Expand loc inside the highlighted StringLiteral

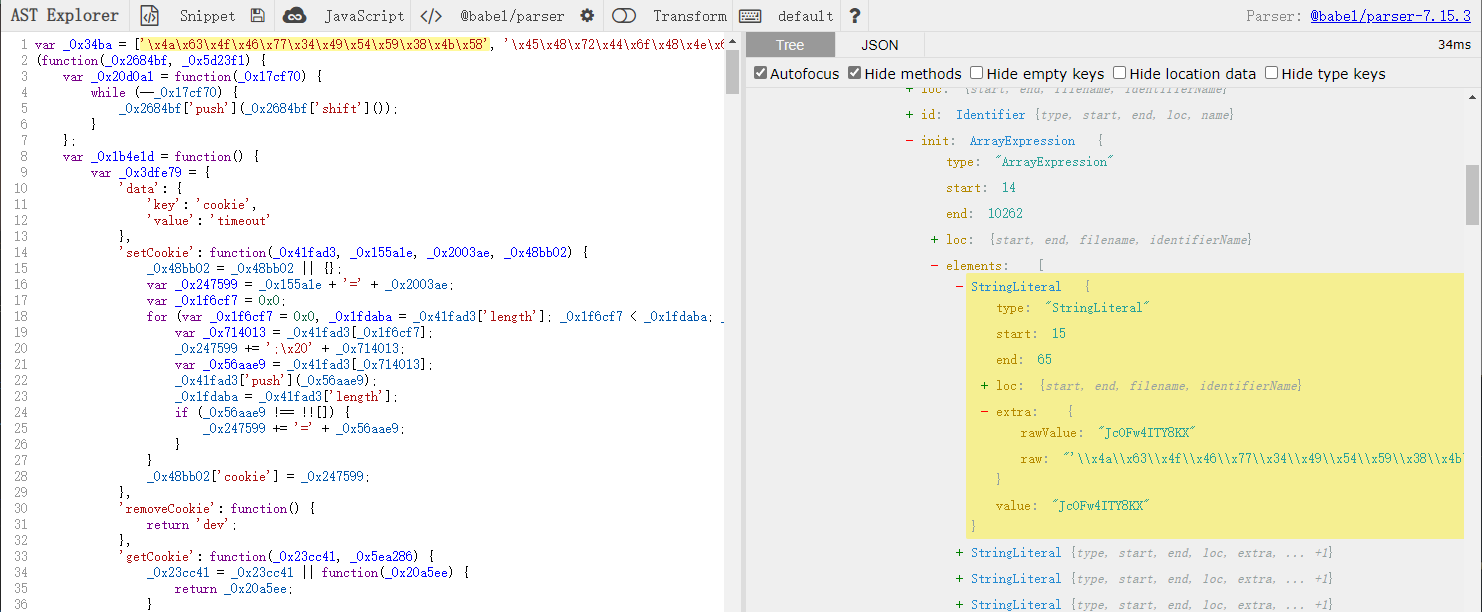(985, 385)
